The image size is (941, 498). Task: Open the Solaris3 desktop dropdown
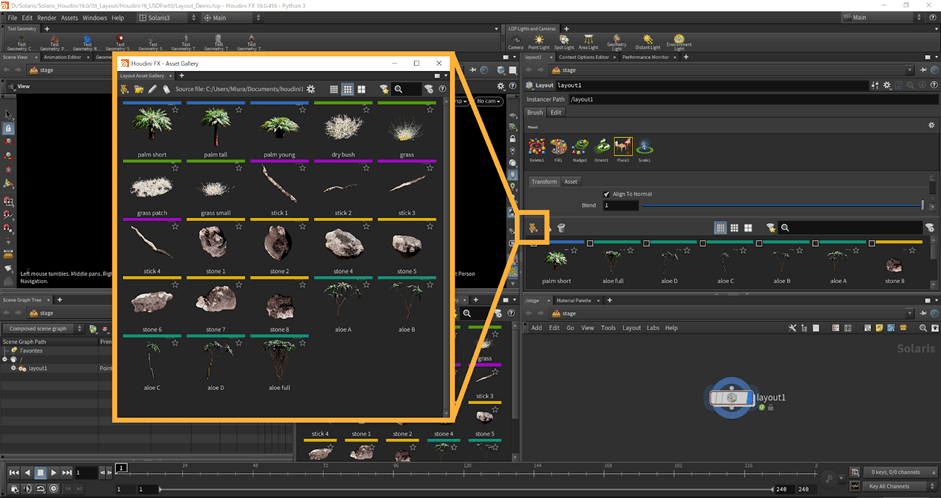coord(167,18)
